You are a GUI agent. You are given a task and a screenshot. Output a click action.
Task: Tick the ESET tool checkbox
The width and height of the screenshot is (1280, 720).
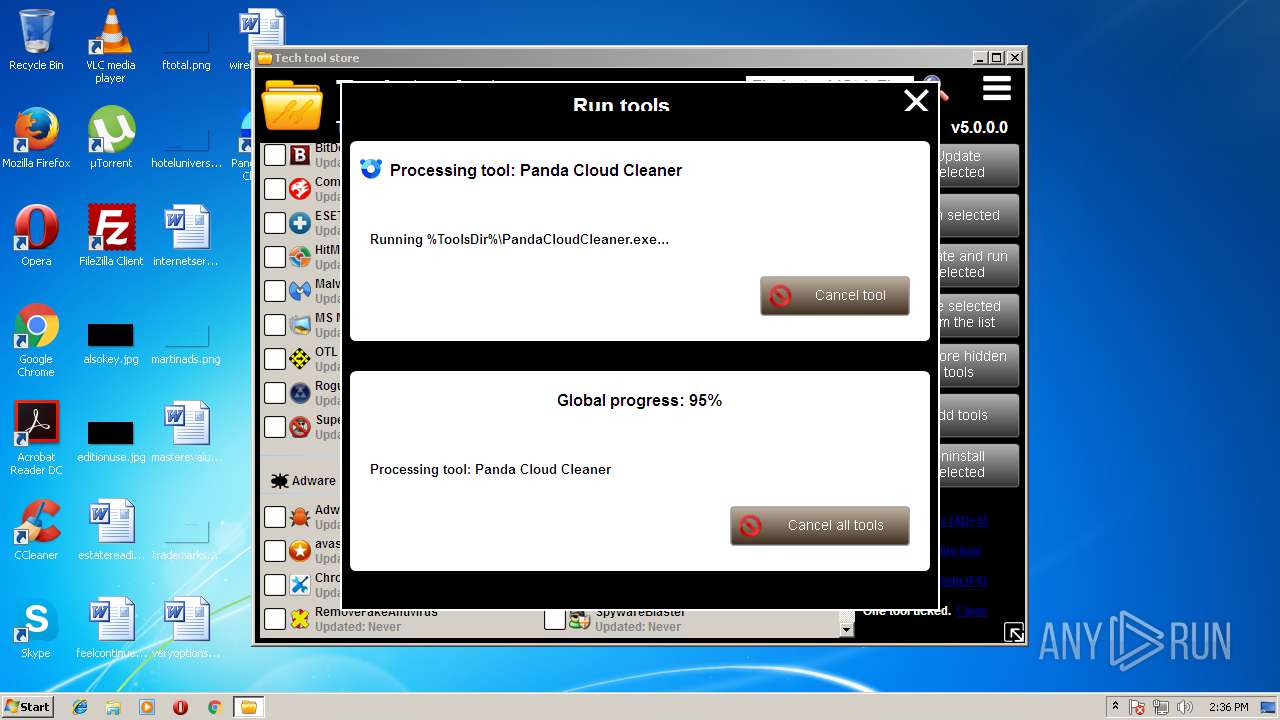(x=275, y=223)
